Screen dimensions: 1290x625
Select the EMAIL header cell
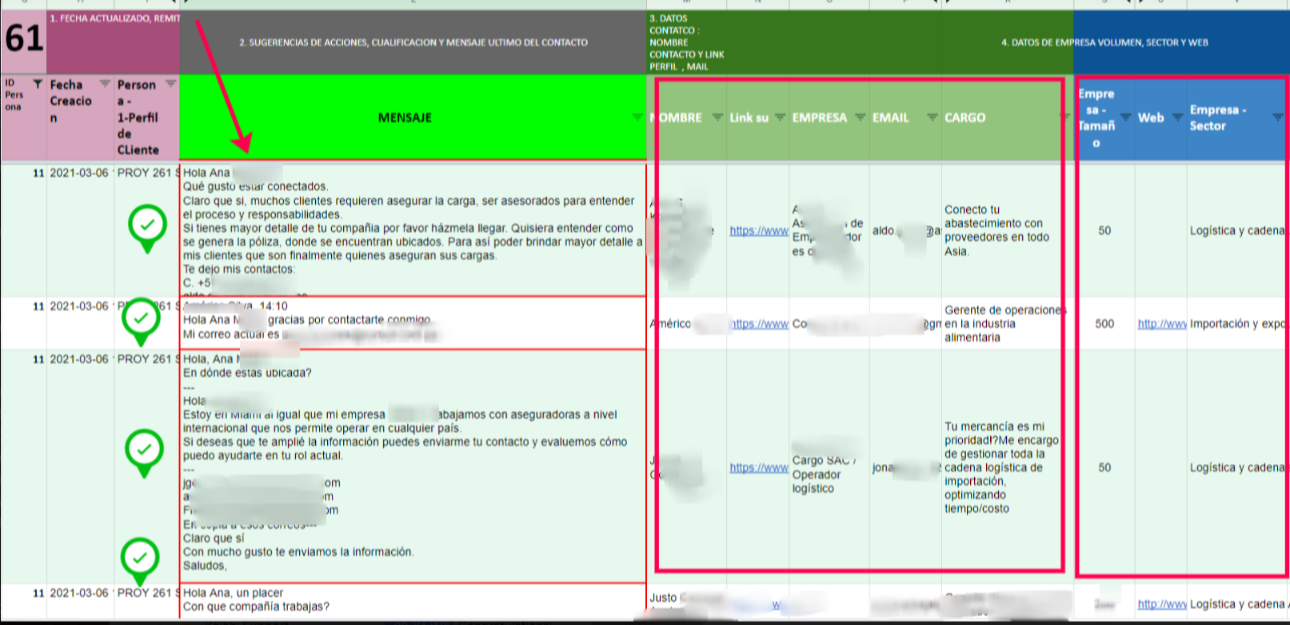[x=905, y=117]
